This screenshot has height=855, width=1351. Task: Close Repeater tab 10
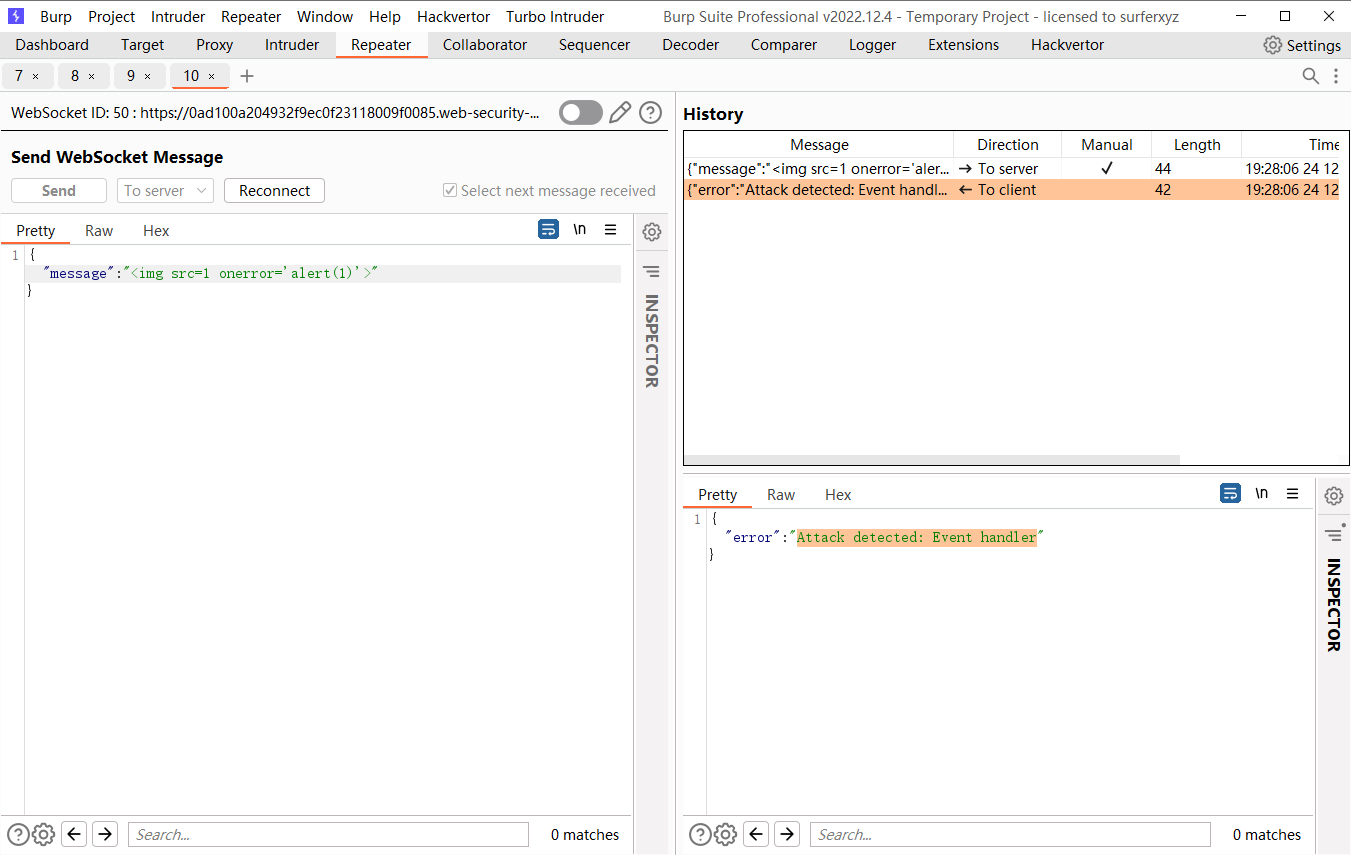[211, 76]
